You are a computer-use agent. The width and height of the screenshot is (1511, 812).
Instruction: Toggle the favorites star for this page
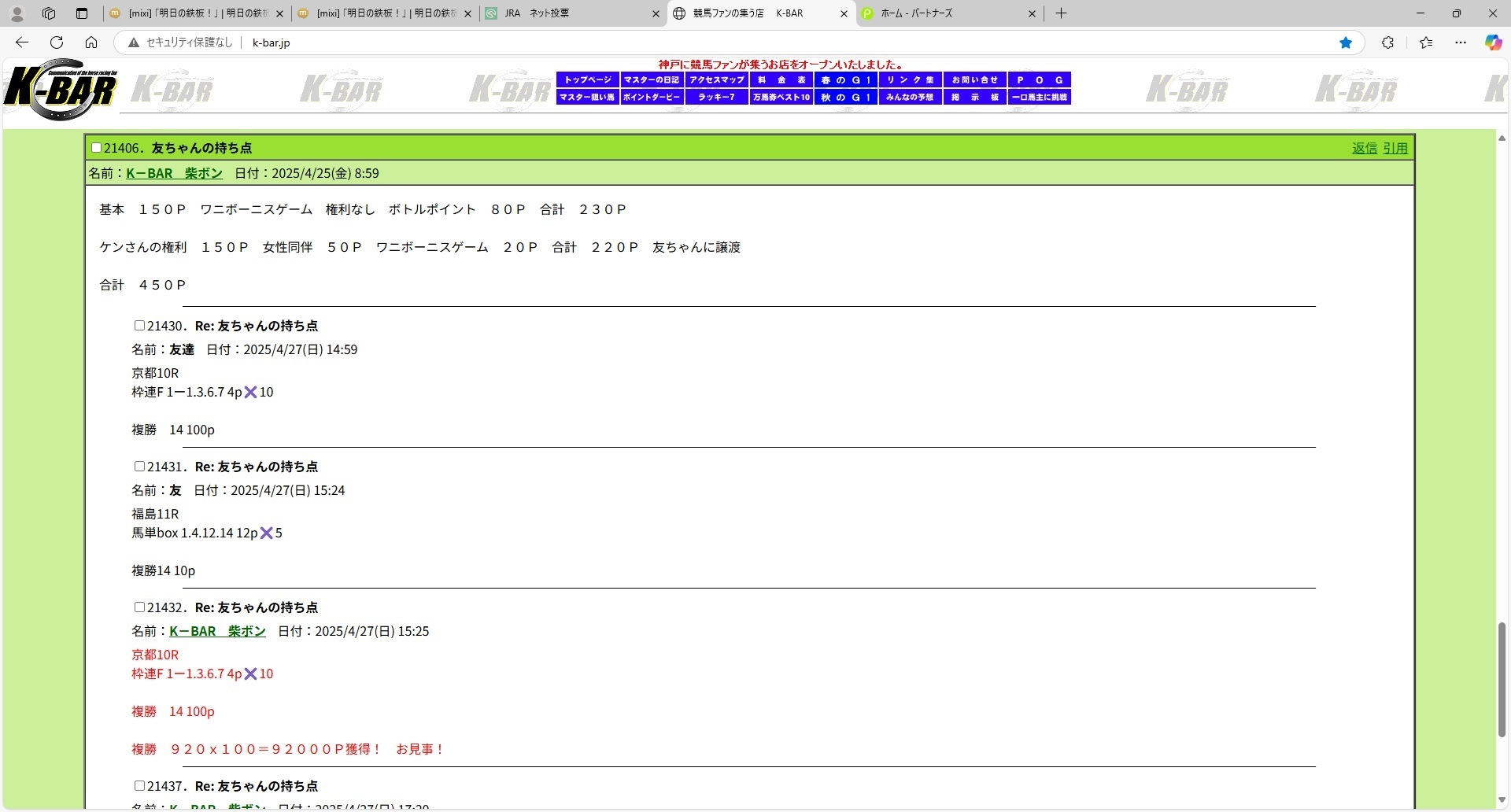click(x=1346, y=42)
